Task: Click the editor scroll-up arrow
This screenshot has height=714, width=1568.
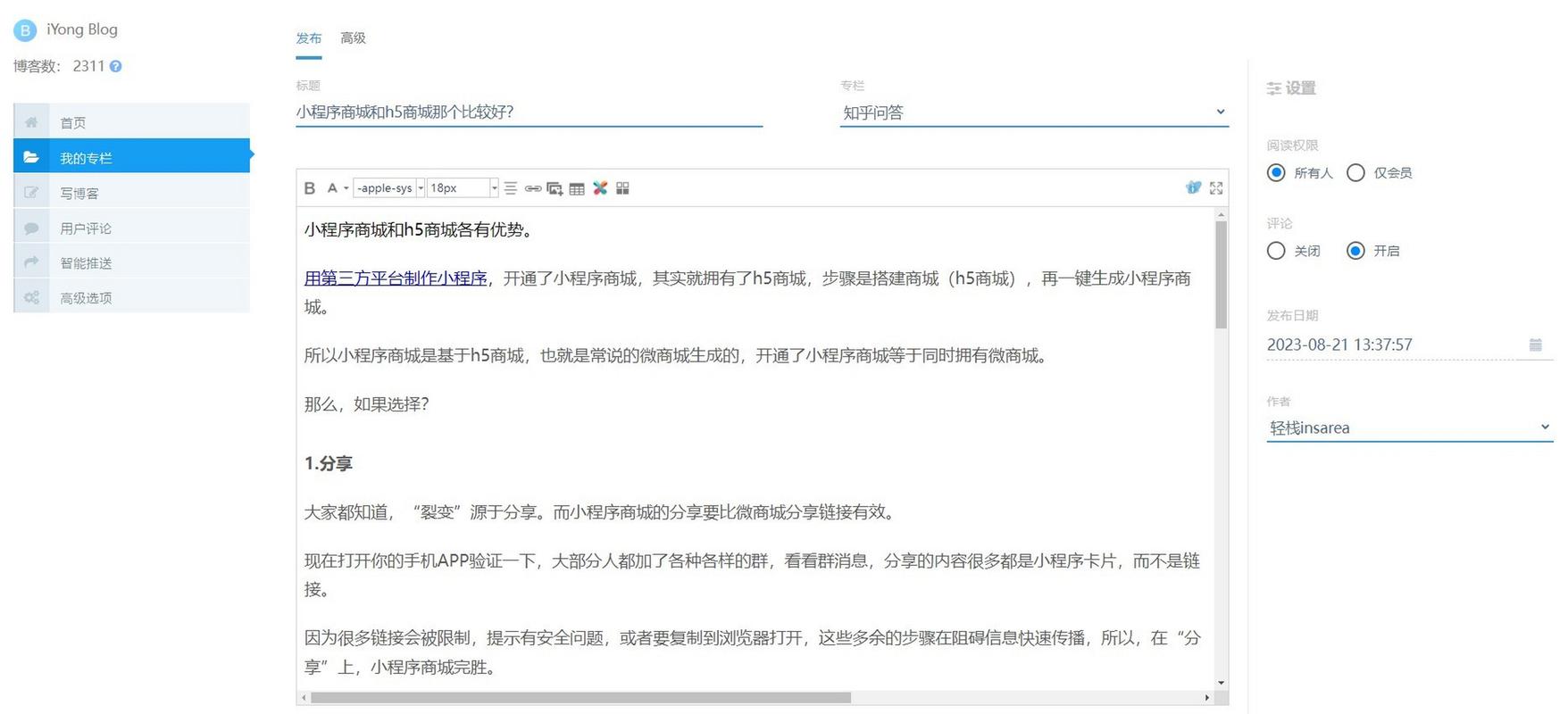Action: pos(1221,214)
